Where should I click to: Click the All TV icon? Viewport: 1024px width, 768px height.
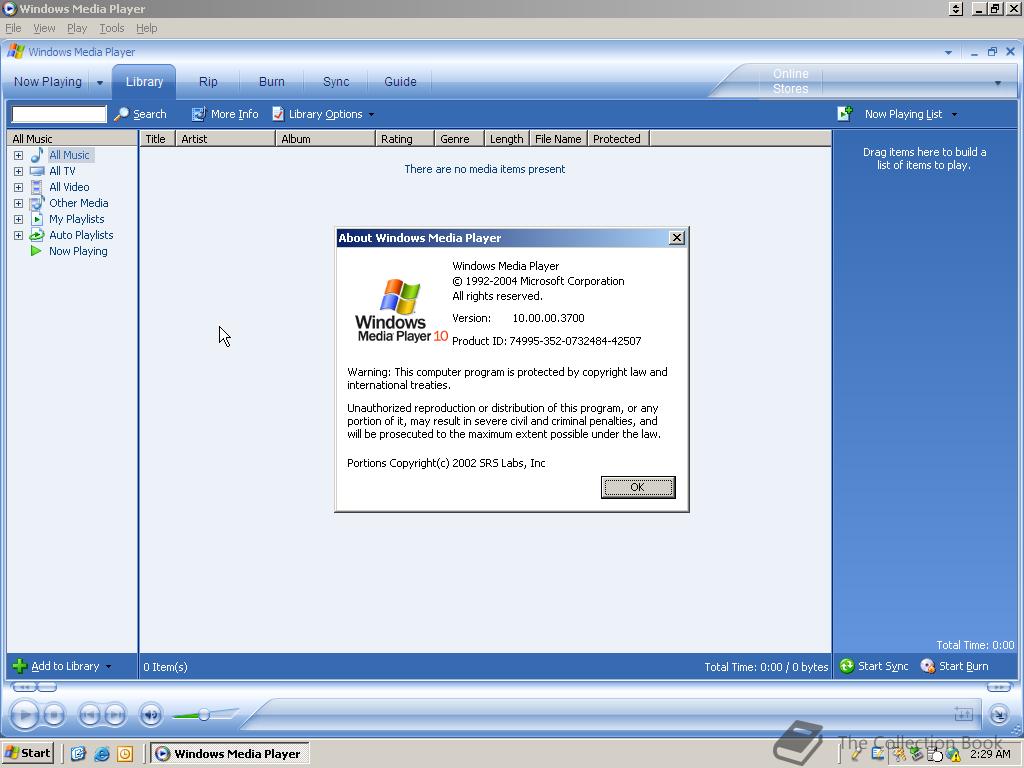[x=37, y=171]
